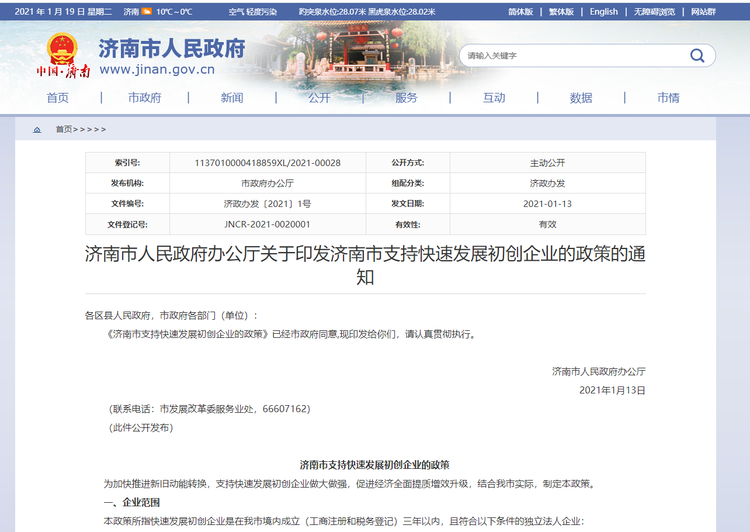
Task: Click the weather icon beside 济南
Action: [147, 12]
